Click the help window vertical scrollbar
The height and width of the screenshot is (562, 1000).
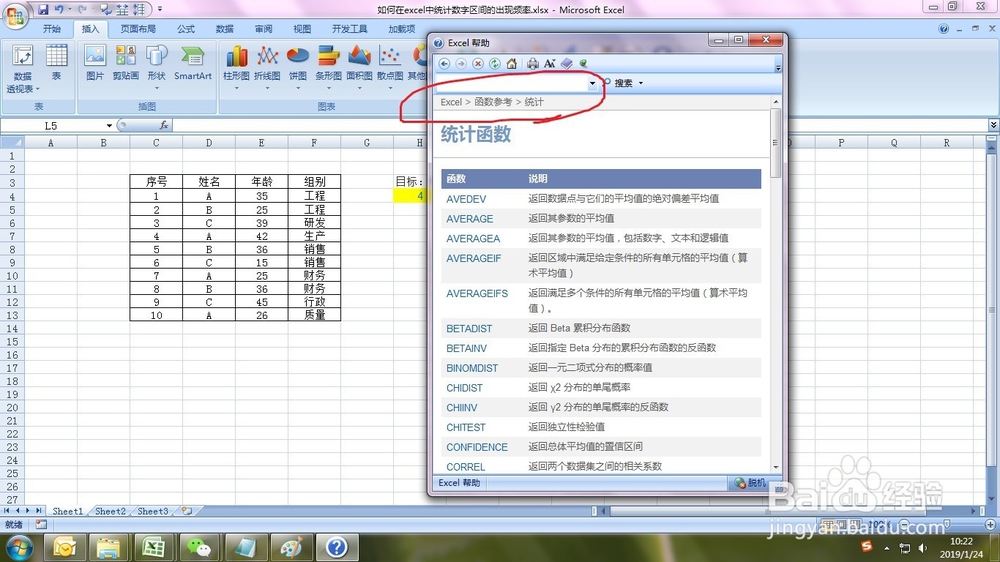tap(776, 284)
